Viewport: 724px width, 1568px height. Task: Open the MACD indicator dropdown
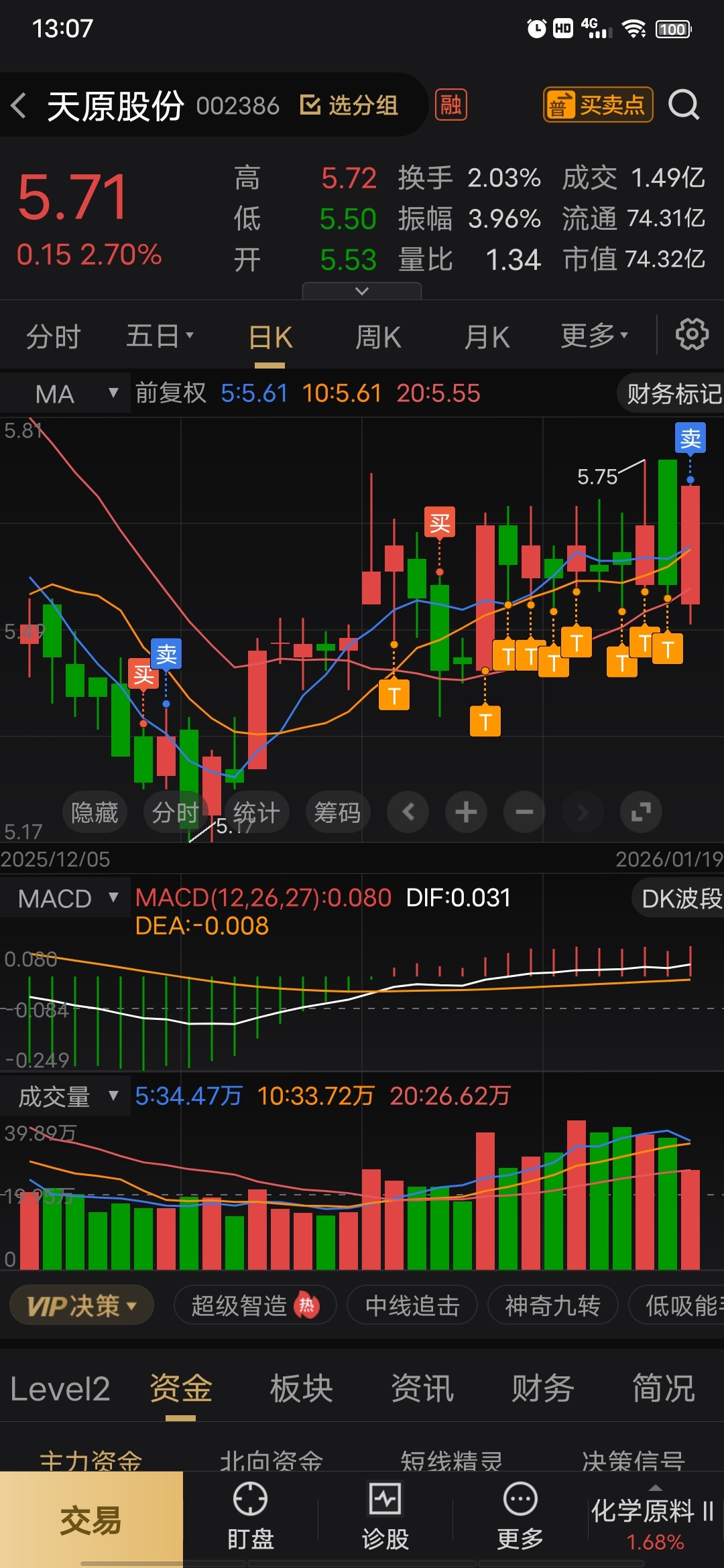[65, 898]
